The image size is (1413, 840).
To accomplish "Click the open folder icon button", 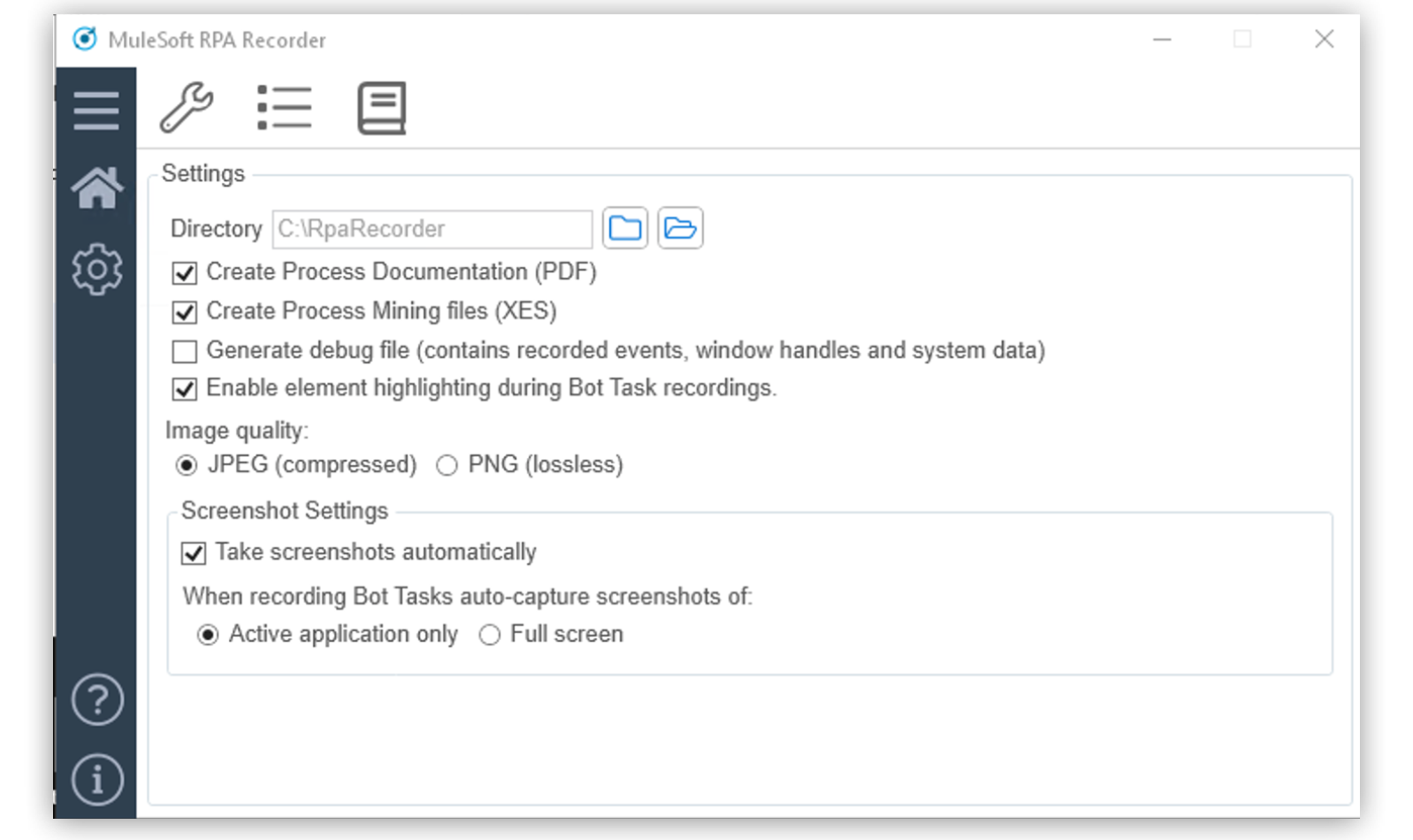I will (x=680, y=228).
